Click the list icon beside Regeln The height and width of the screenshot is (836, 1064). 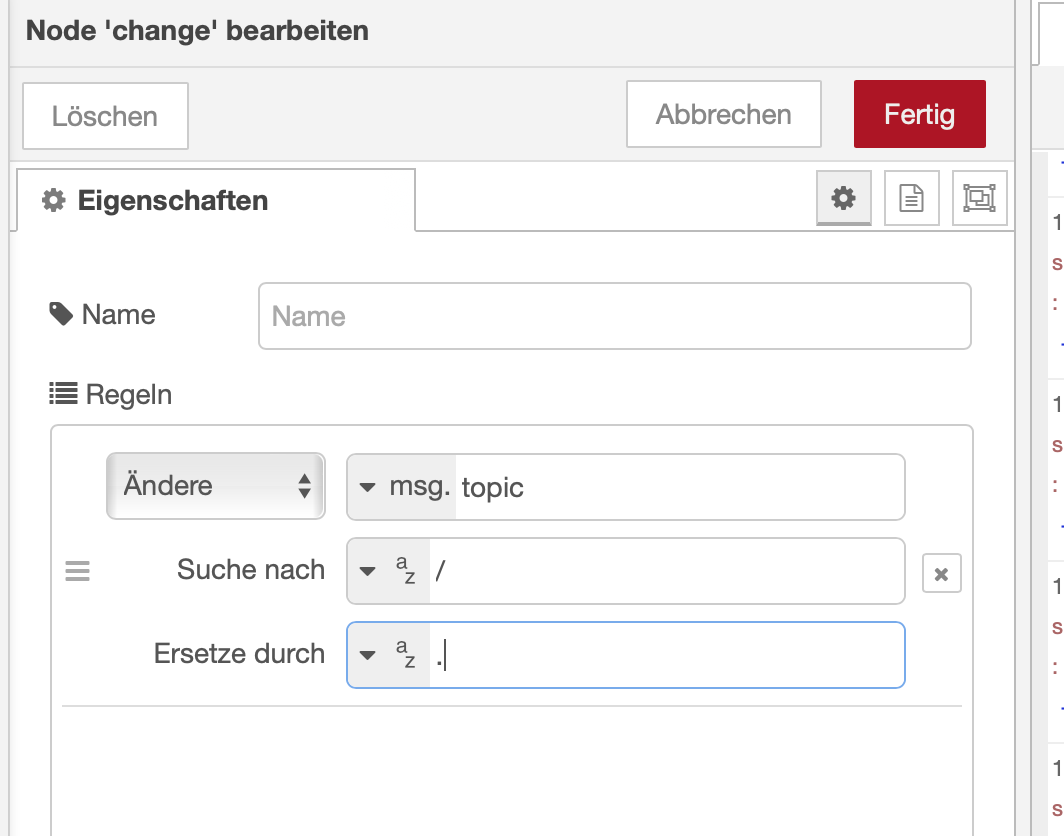(x=64, y=395)
